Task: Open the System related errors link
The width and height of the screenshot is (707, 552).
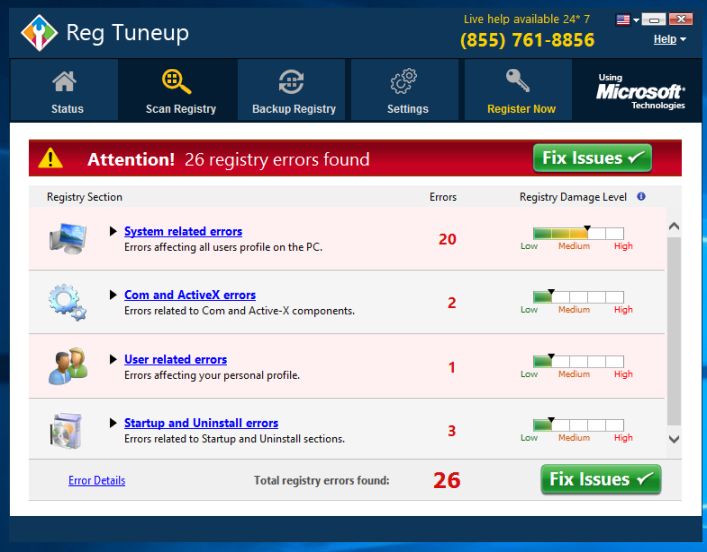Action: pyautogui.click(x=183, y=231)
